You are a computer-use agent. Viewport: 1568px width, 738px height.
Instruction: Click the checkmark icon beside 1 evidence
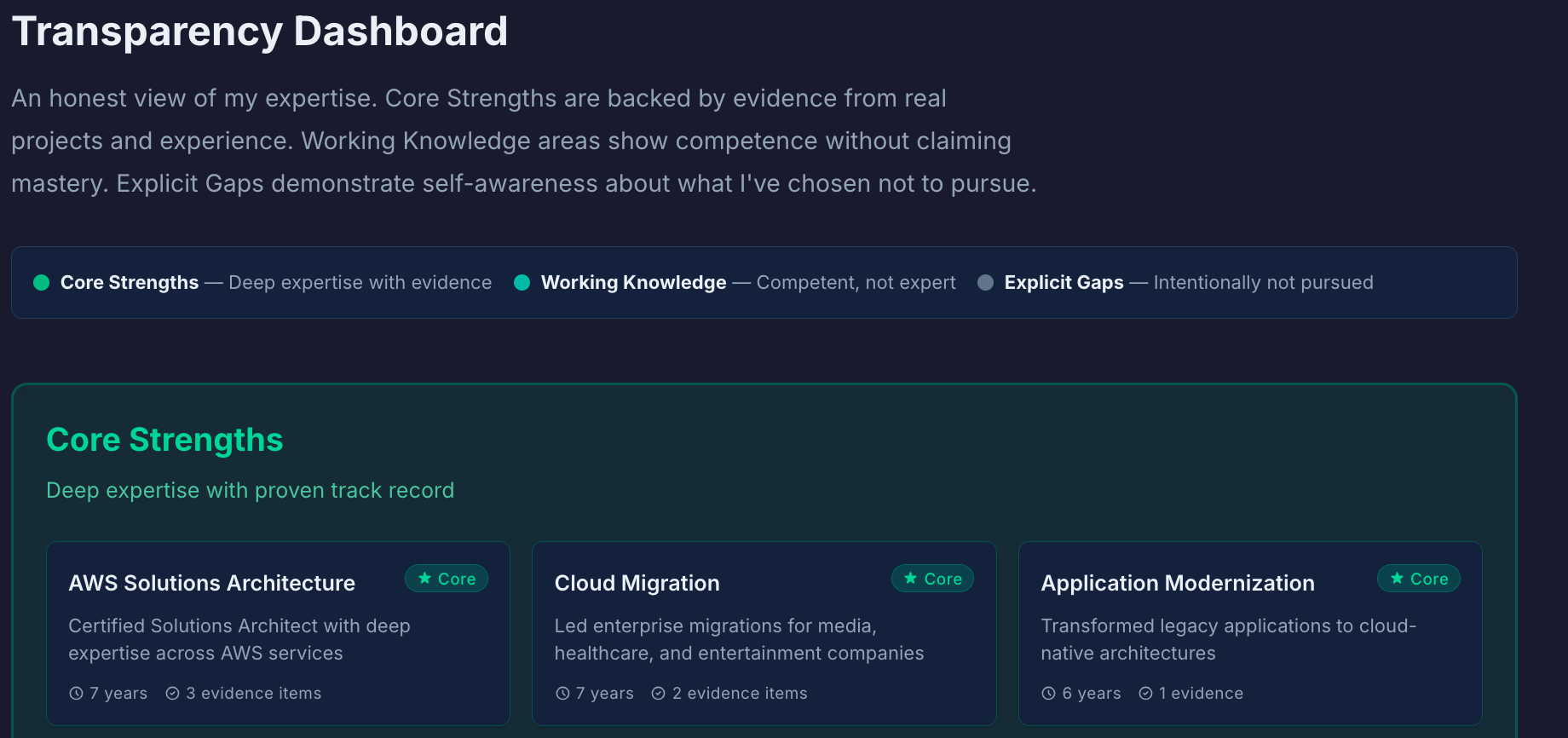point(1145,694)
